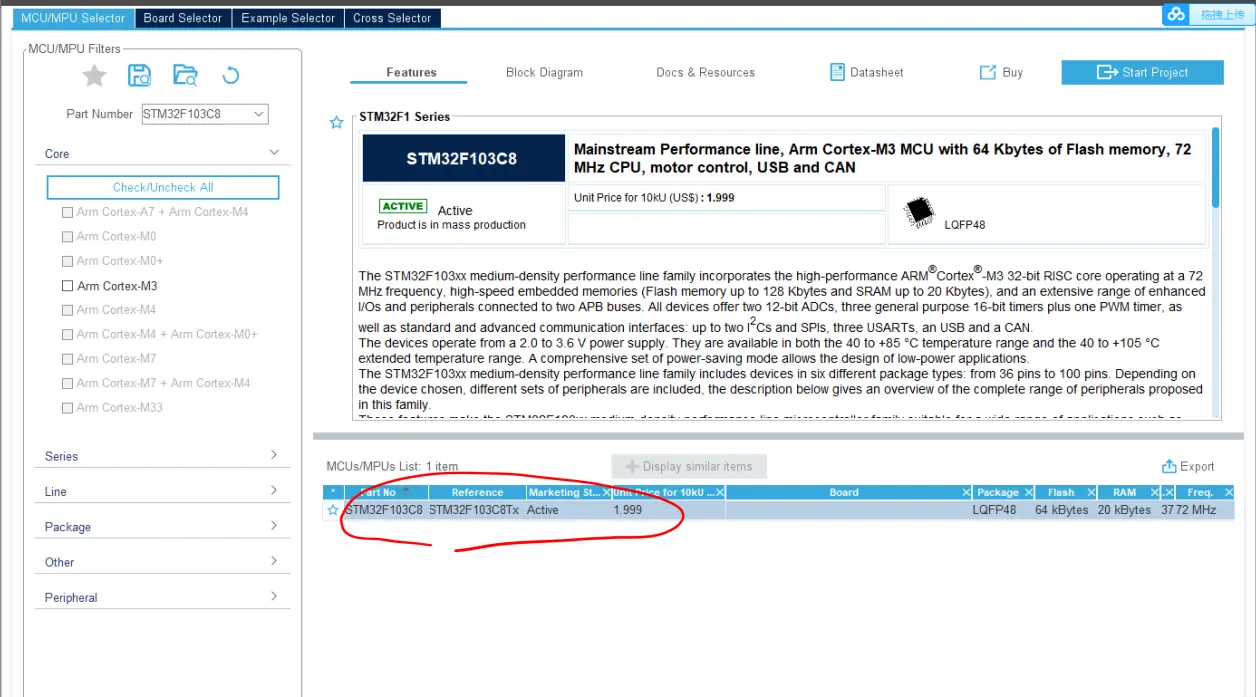
Task: Switch to Cross Selector tab
Action: click(x=393, y=18)
